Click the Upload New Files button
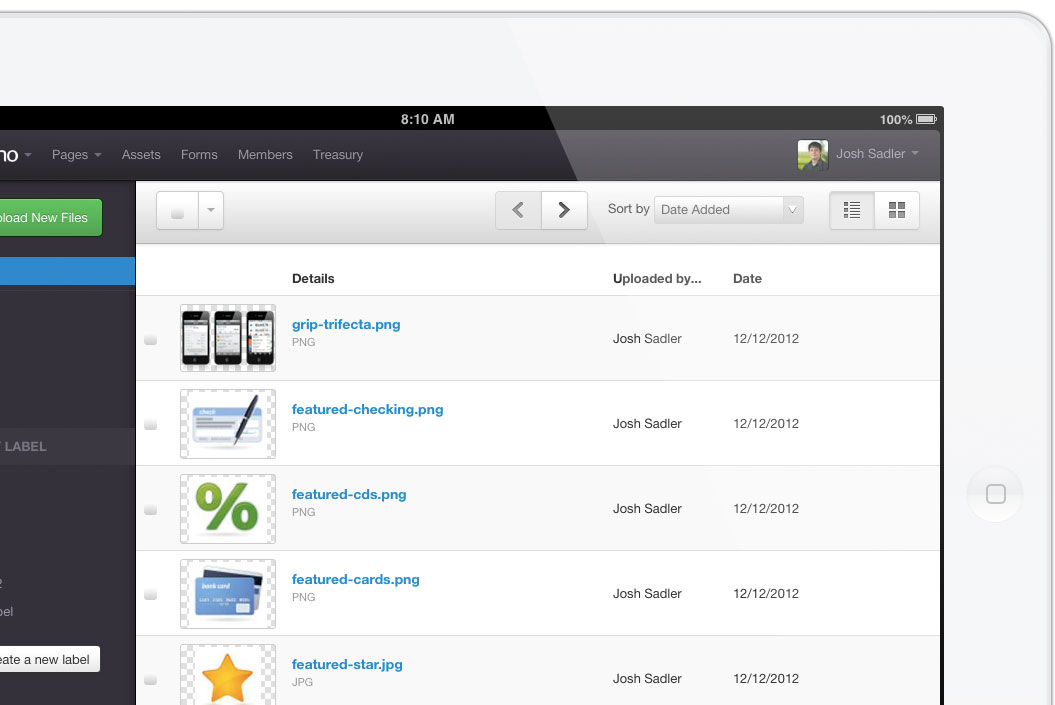 coord(45,218)
